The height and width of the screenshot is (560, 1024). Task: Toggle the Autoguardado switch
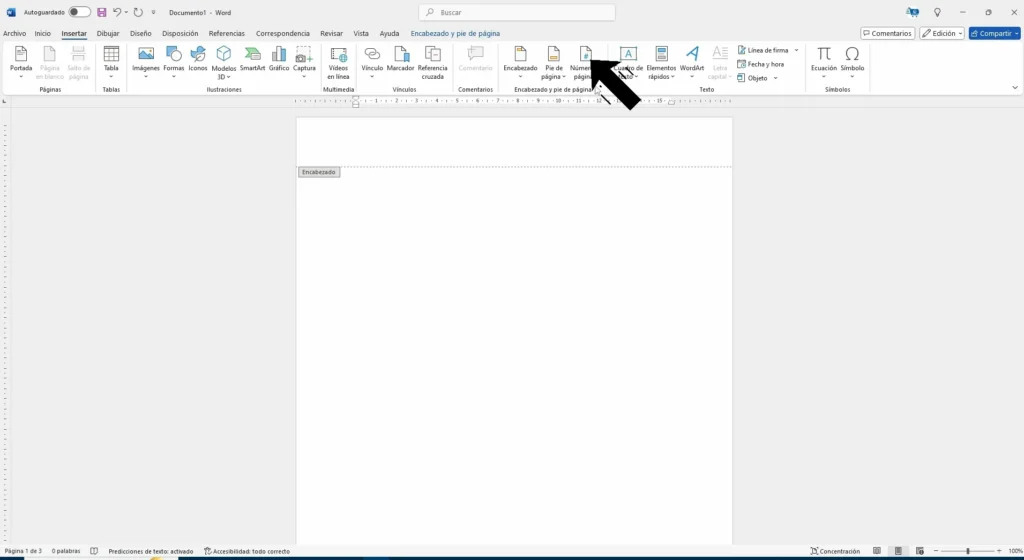[x=79, y=12]
